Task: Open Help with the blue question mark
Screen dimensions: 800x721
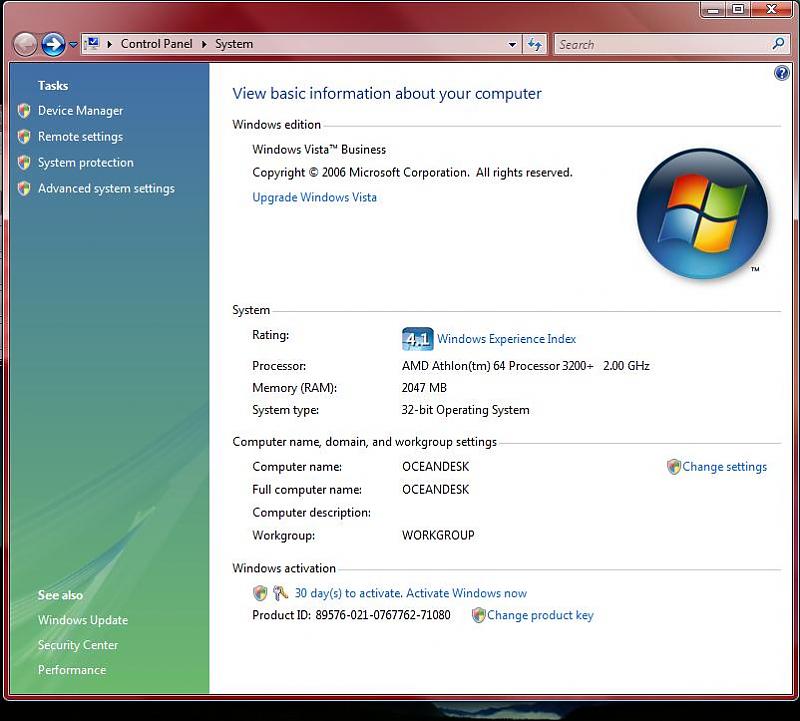Action: coord(782,73)
